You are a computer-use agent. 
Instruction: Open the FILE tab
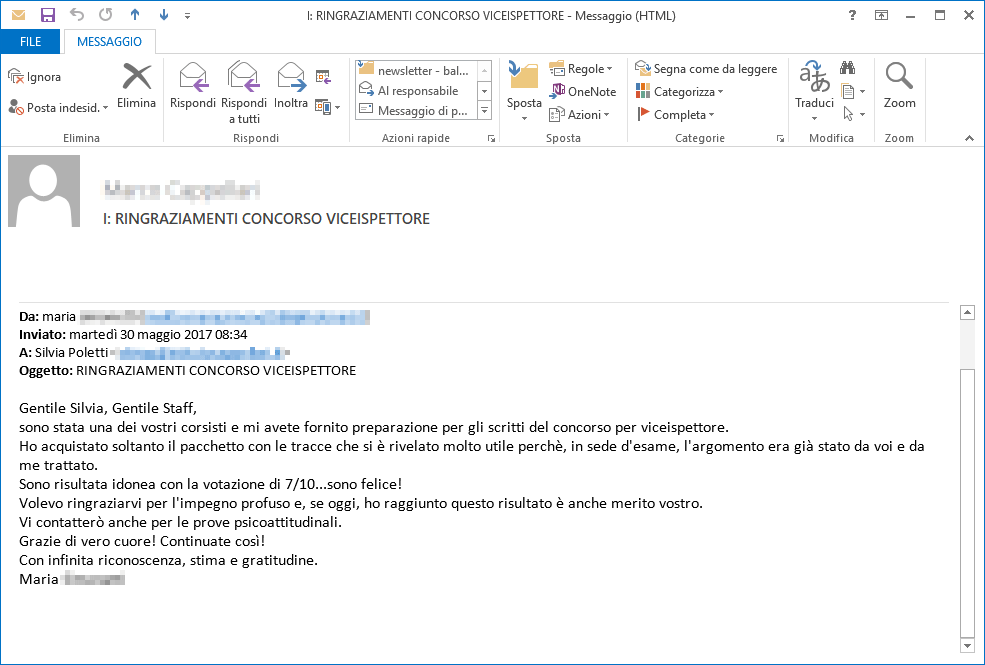click(30, 41)
